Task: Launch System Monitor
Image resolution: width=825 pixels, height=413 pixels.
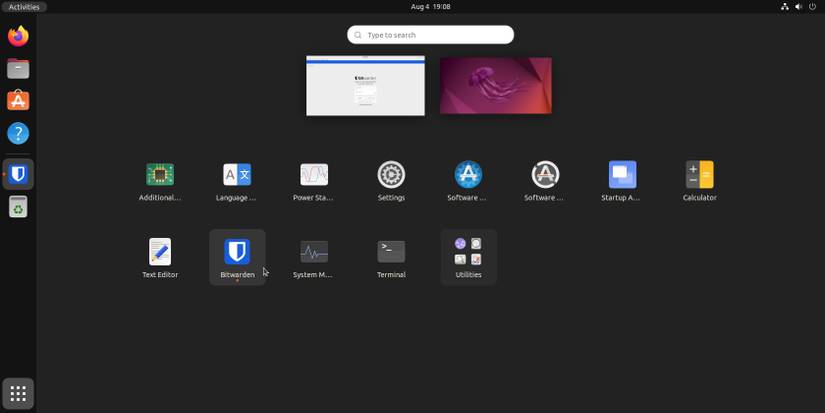Action: 314,257
